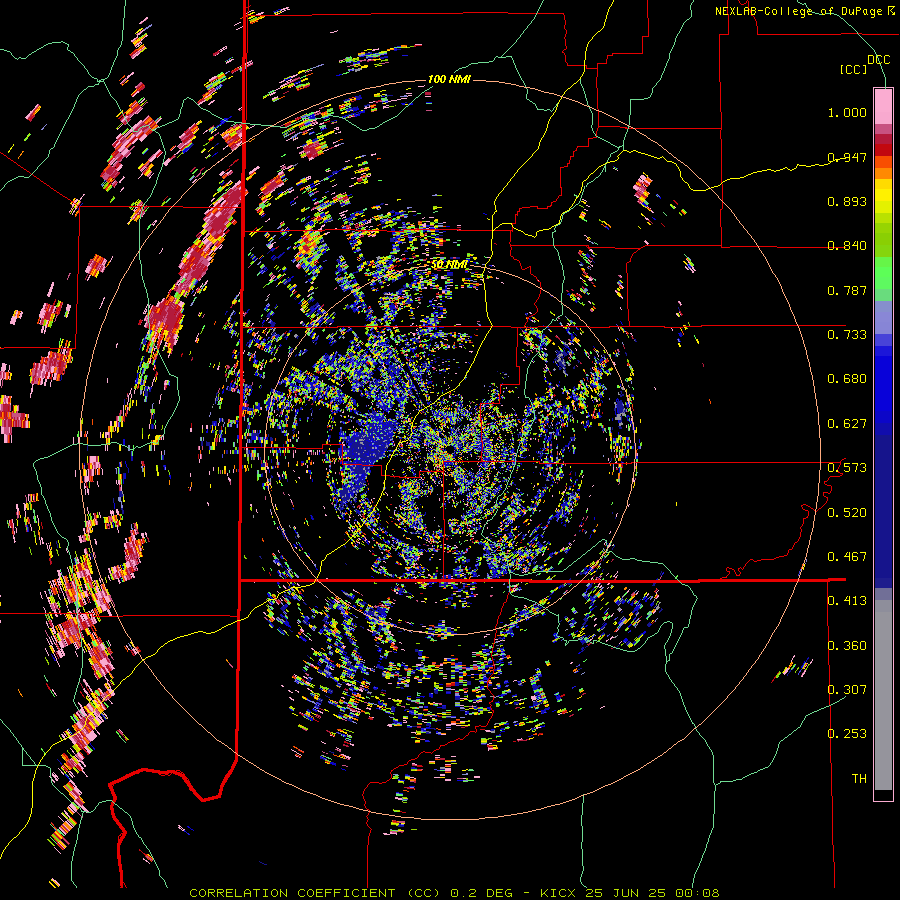This screenshot has width=900, height=900.
Task: Select the 0.787 scale value
Action: (x=847, y=290)
